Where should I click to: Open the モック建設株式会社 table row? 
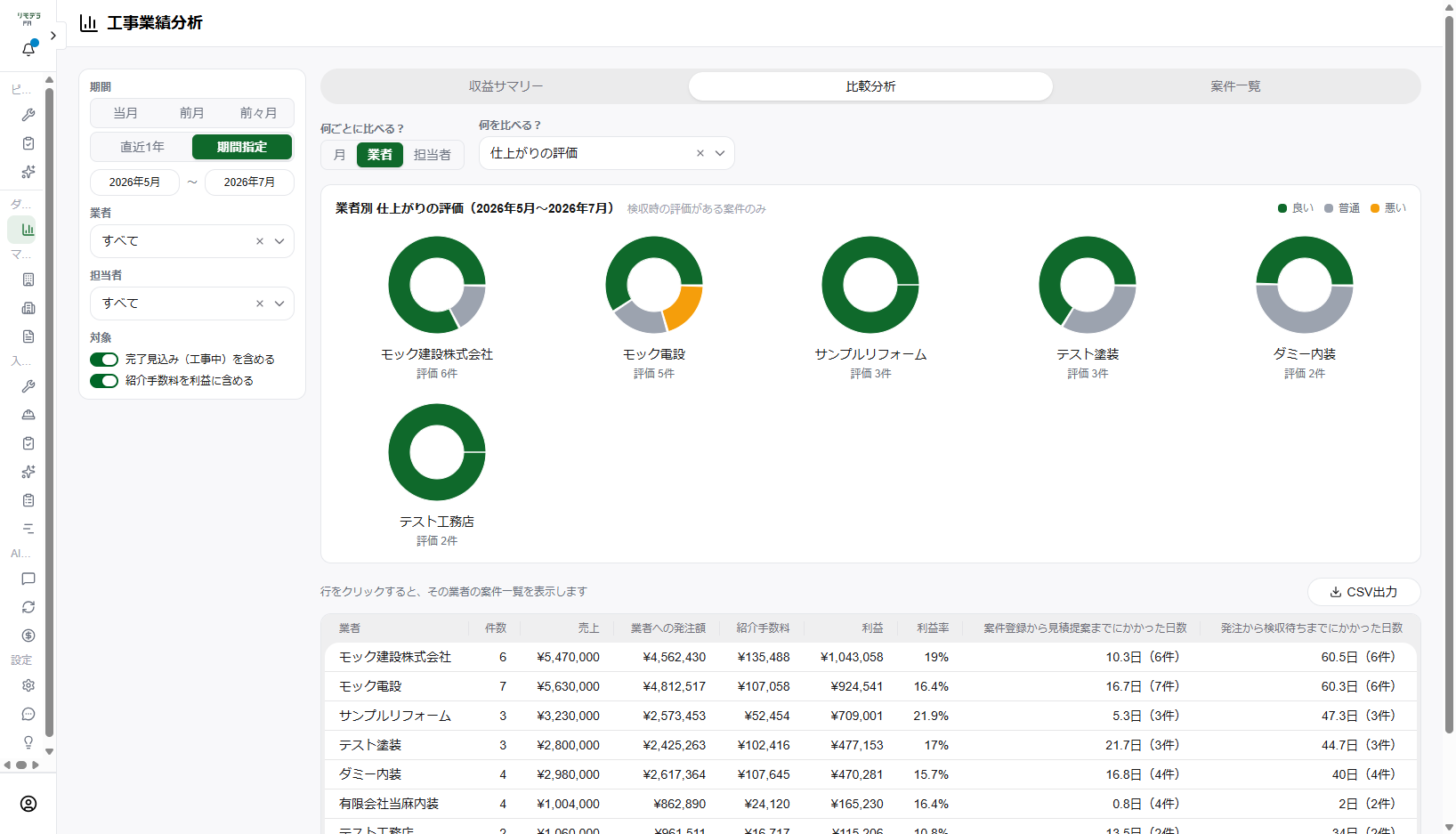[x=870, y=657]
